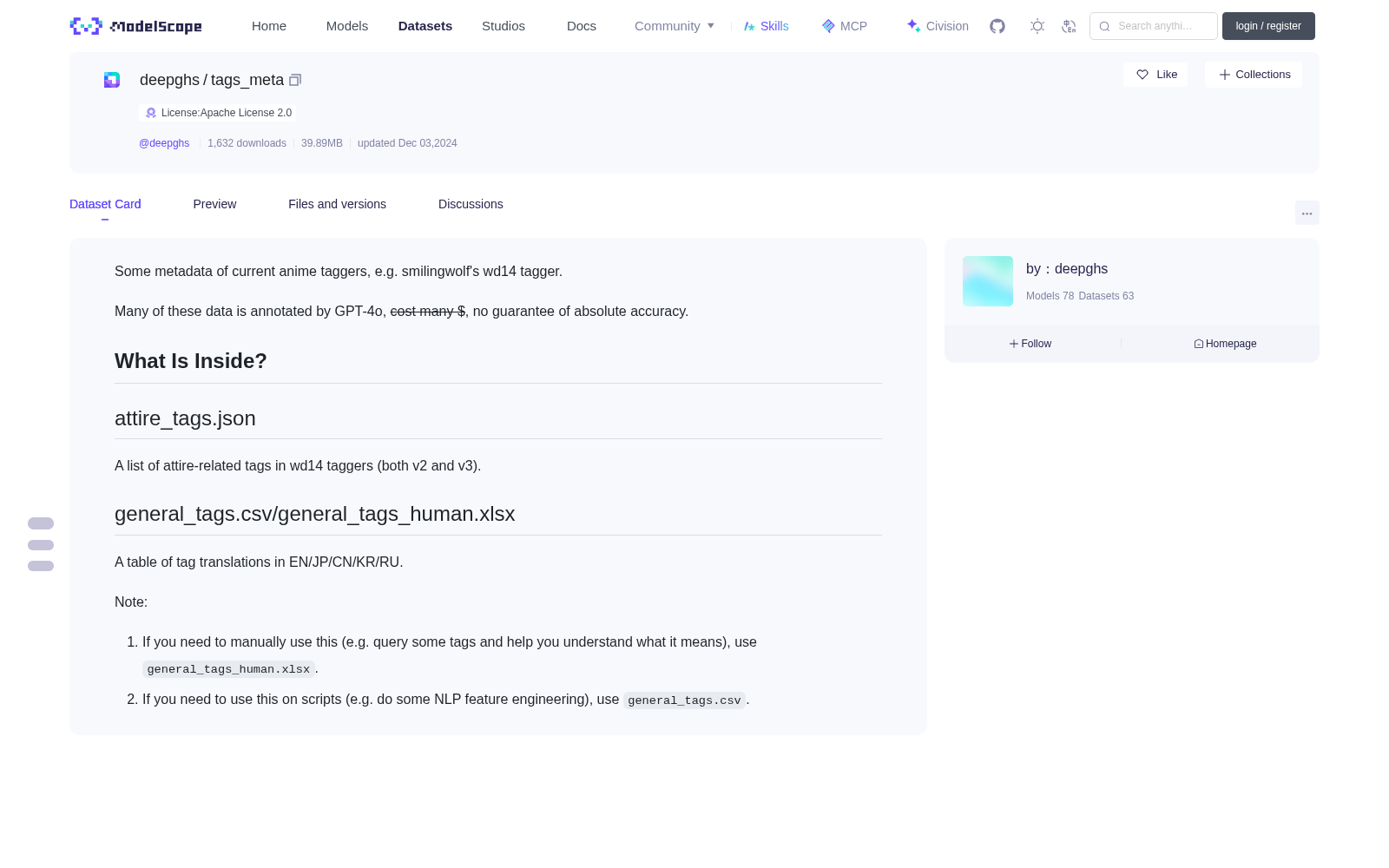Viewport: 1389px width, 868px height.
Task: Click the Follow button
Action: coord(1030,344)
